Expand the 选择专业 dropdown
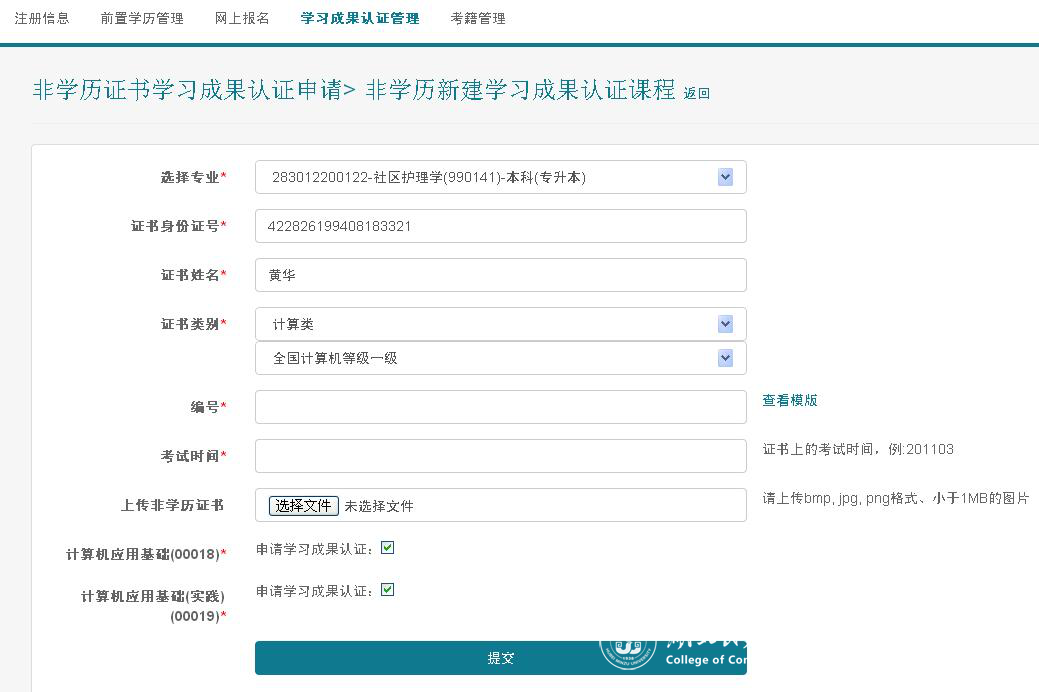The width and height of the screenshot is (1039, 692). point(500,177)
